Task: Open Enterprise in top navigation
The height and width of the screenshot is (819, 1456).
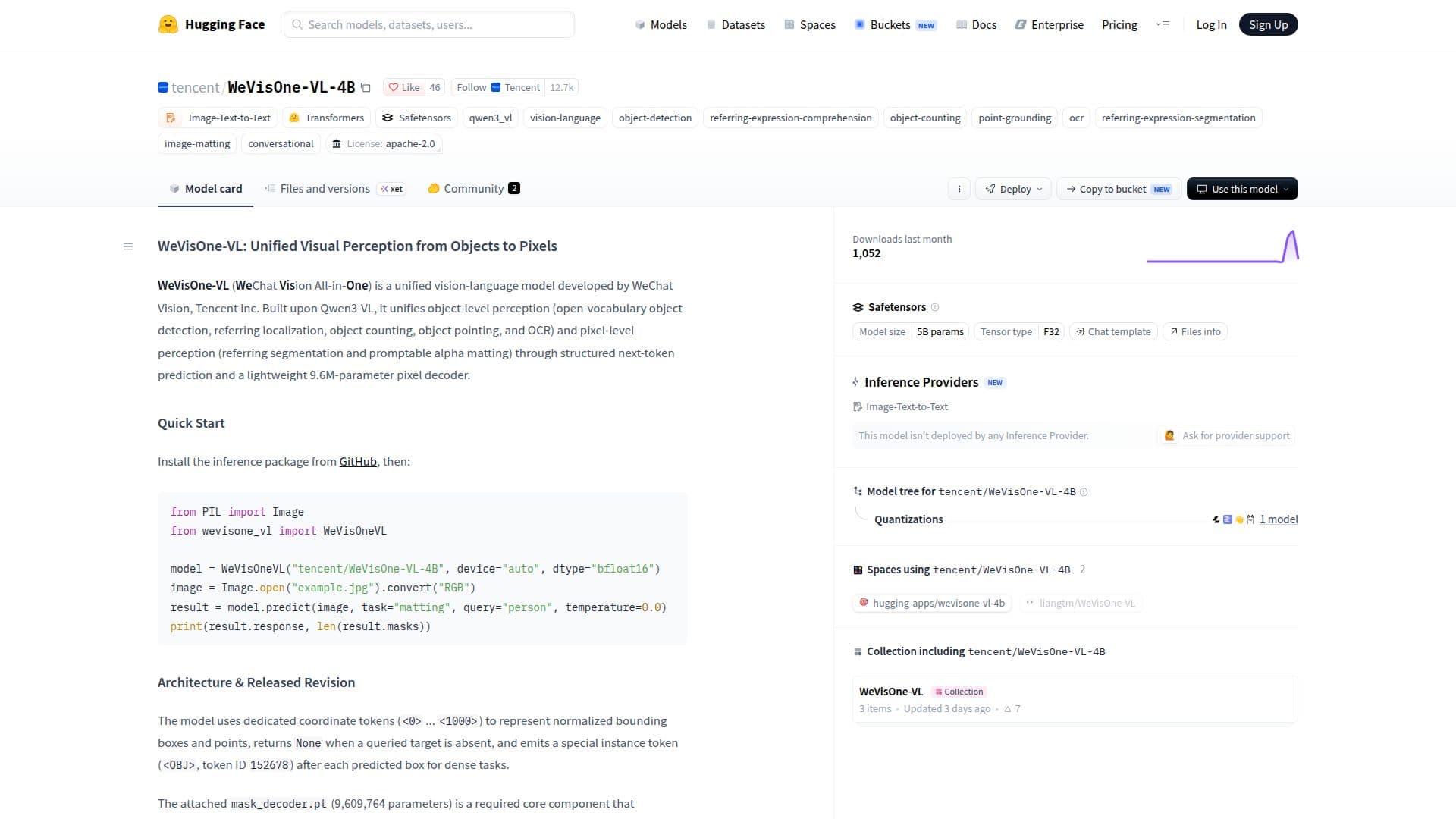Action: tap(1050, 24)
